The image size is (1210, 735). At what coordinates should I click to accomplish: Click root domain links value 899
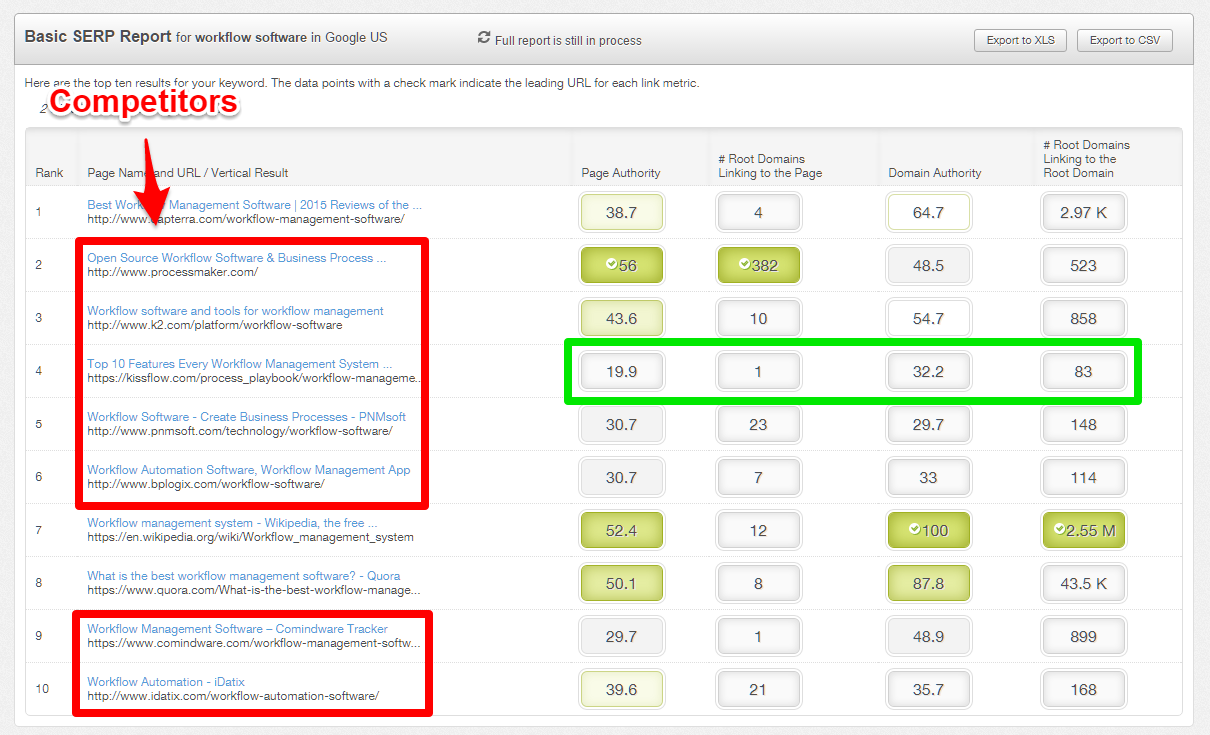click(1083, 637)
